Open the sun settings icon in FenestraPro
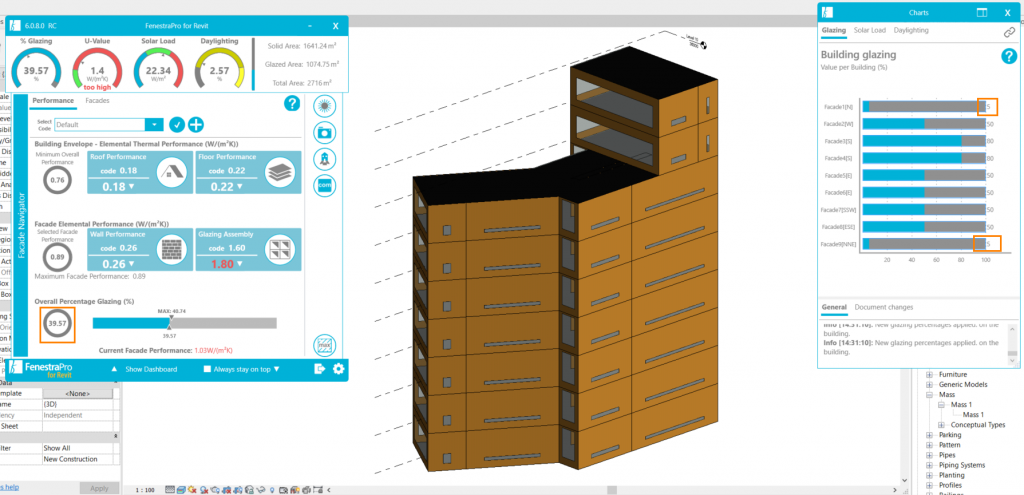This screenshot has width=1024, height=495. (325, 106)
